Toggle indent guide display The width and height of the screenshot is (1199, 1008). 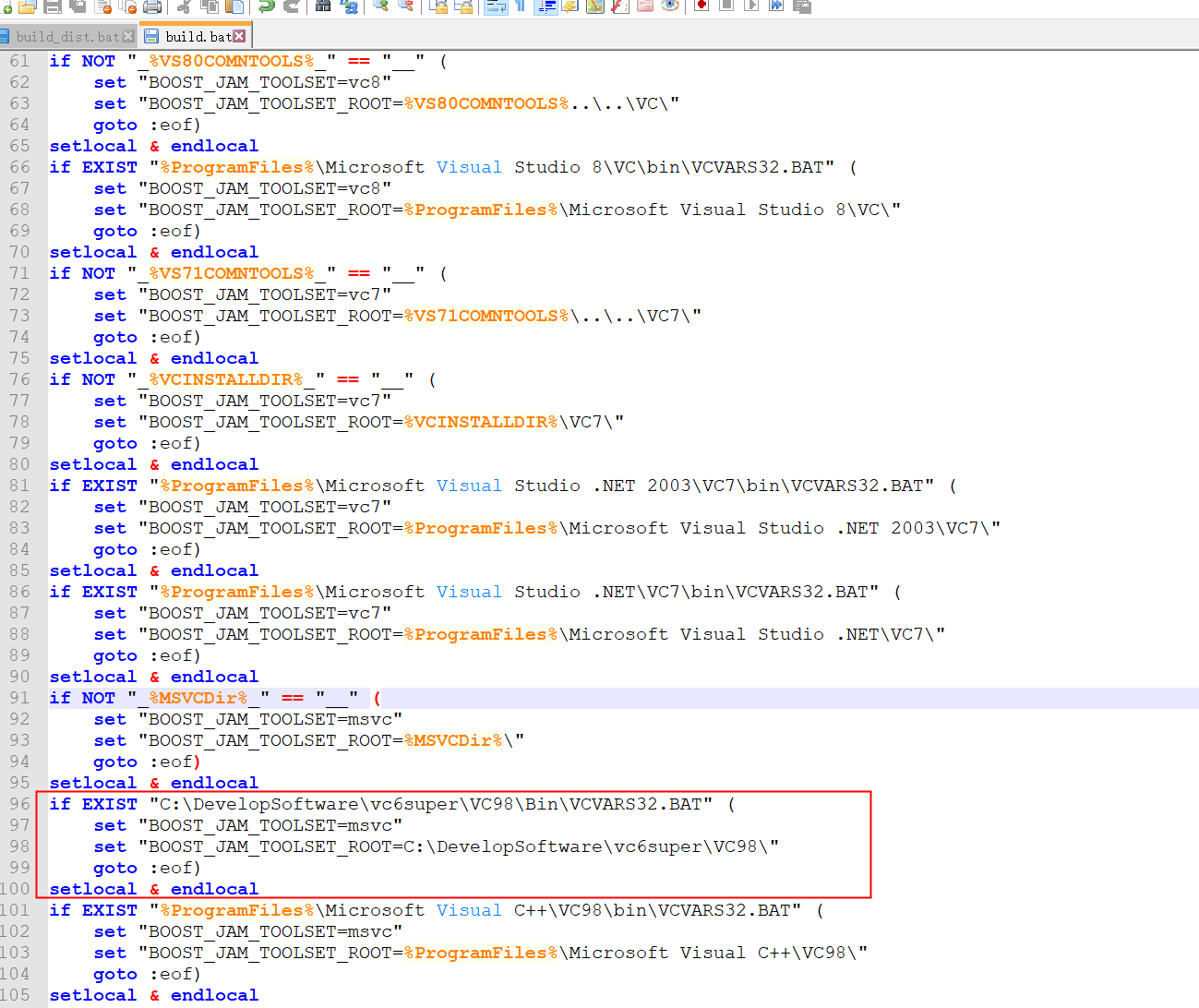(546, 6)
